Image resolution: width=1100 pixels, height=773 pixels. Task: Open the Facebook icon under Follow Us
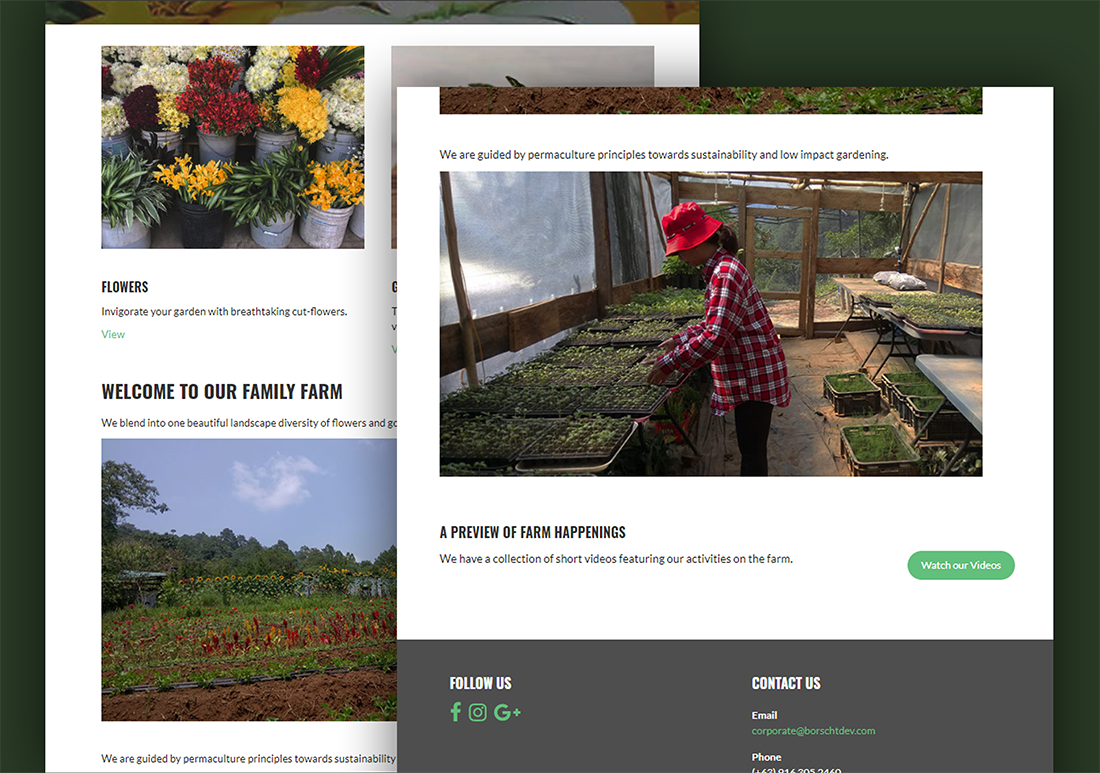click(x=455, y=712)
